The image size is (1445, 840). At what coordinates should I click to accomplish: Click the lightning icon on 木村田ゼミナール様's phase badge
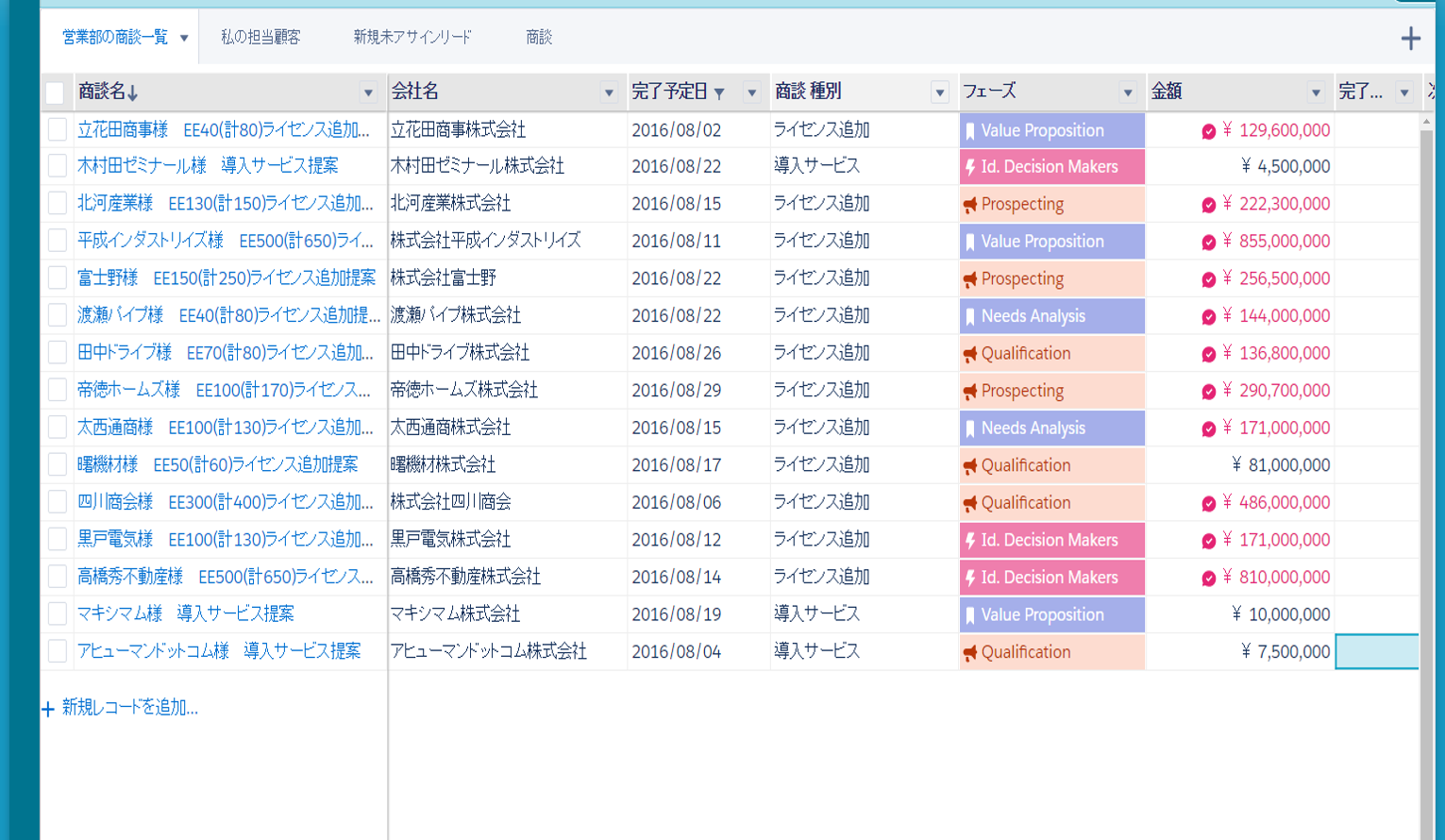(972, 166)
